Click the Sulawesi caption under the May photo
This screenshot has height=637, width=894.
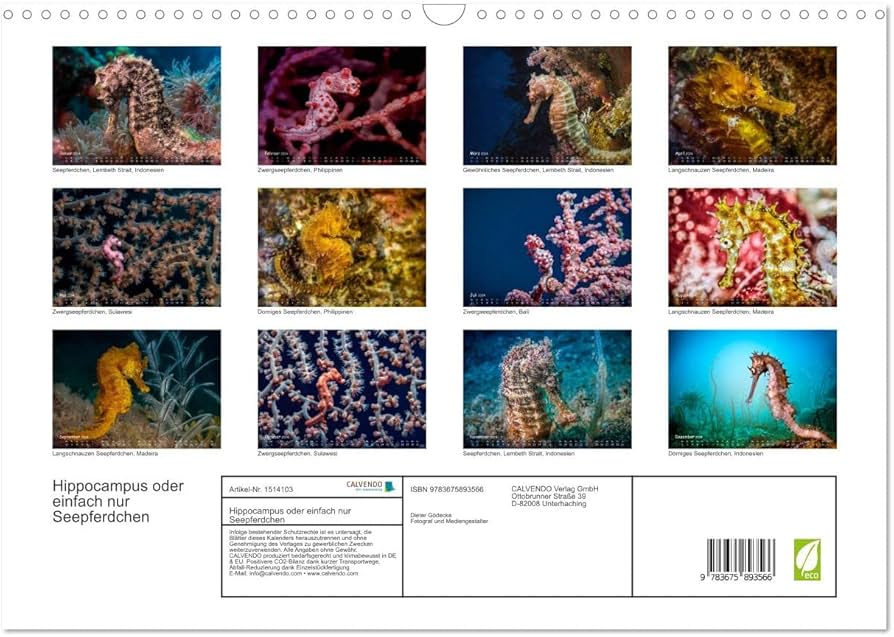click(x=92, y=312)
